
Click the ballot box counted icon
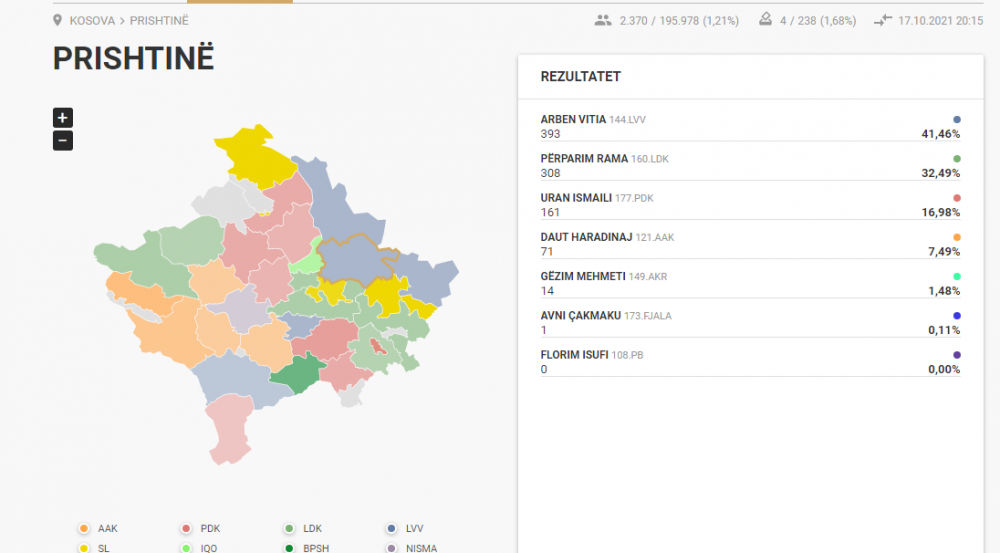(765, 20)
